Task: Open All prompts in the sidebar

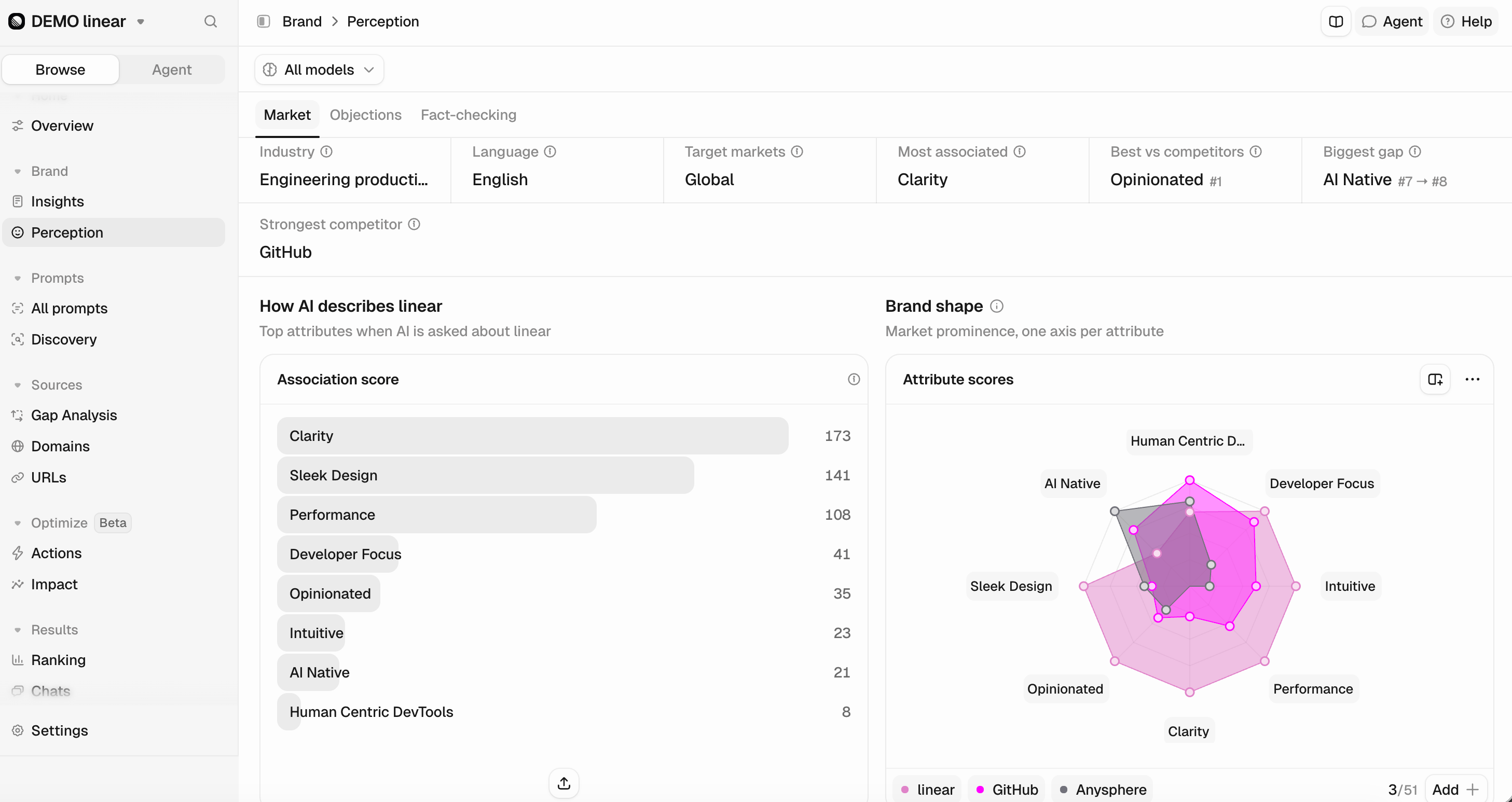Action: pyautogui.click(x=114, y=309)
